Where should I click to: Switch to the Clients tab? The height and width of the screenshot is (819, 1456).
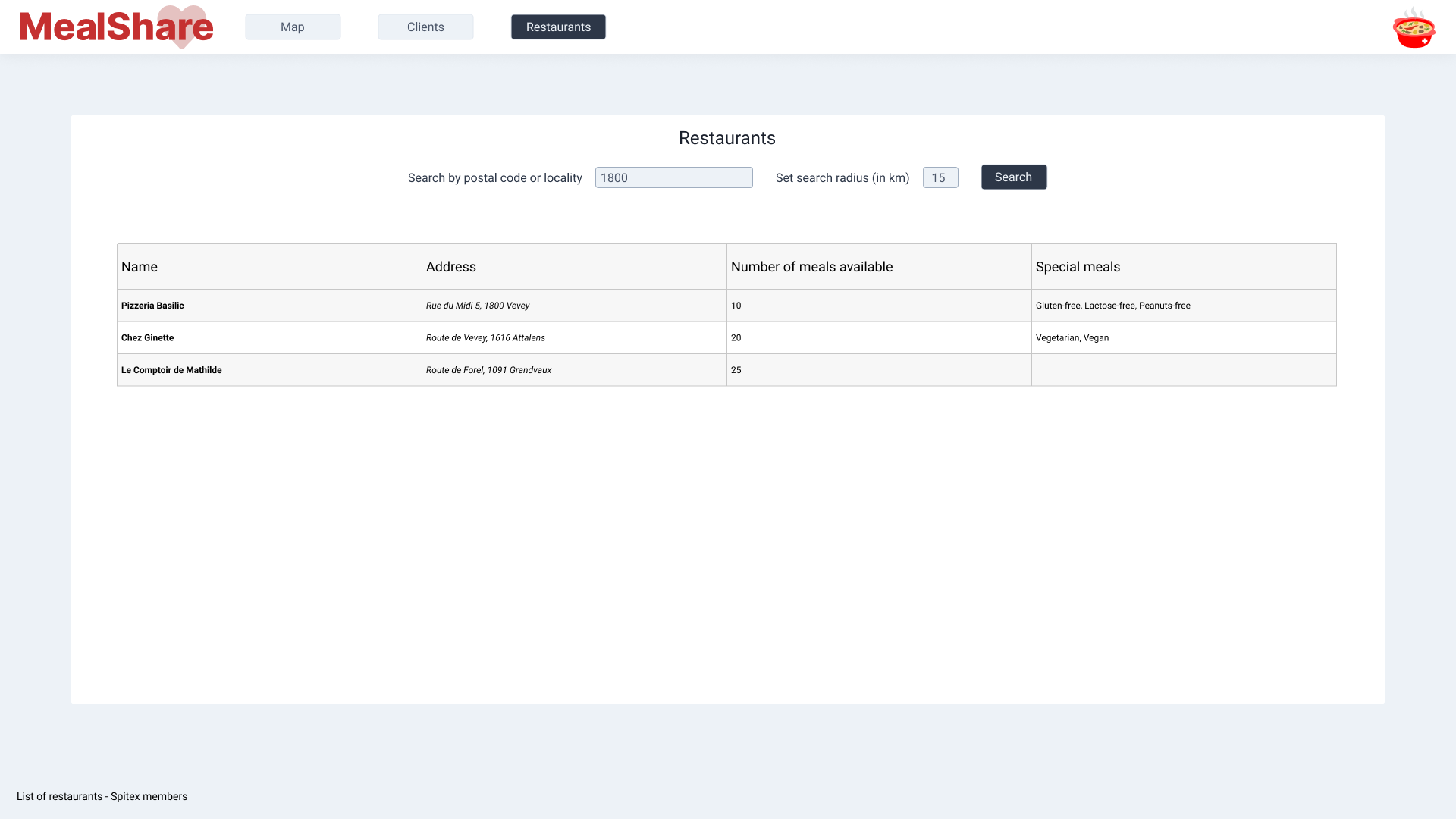(425, 27)
